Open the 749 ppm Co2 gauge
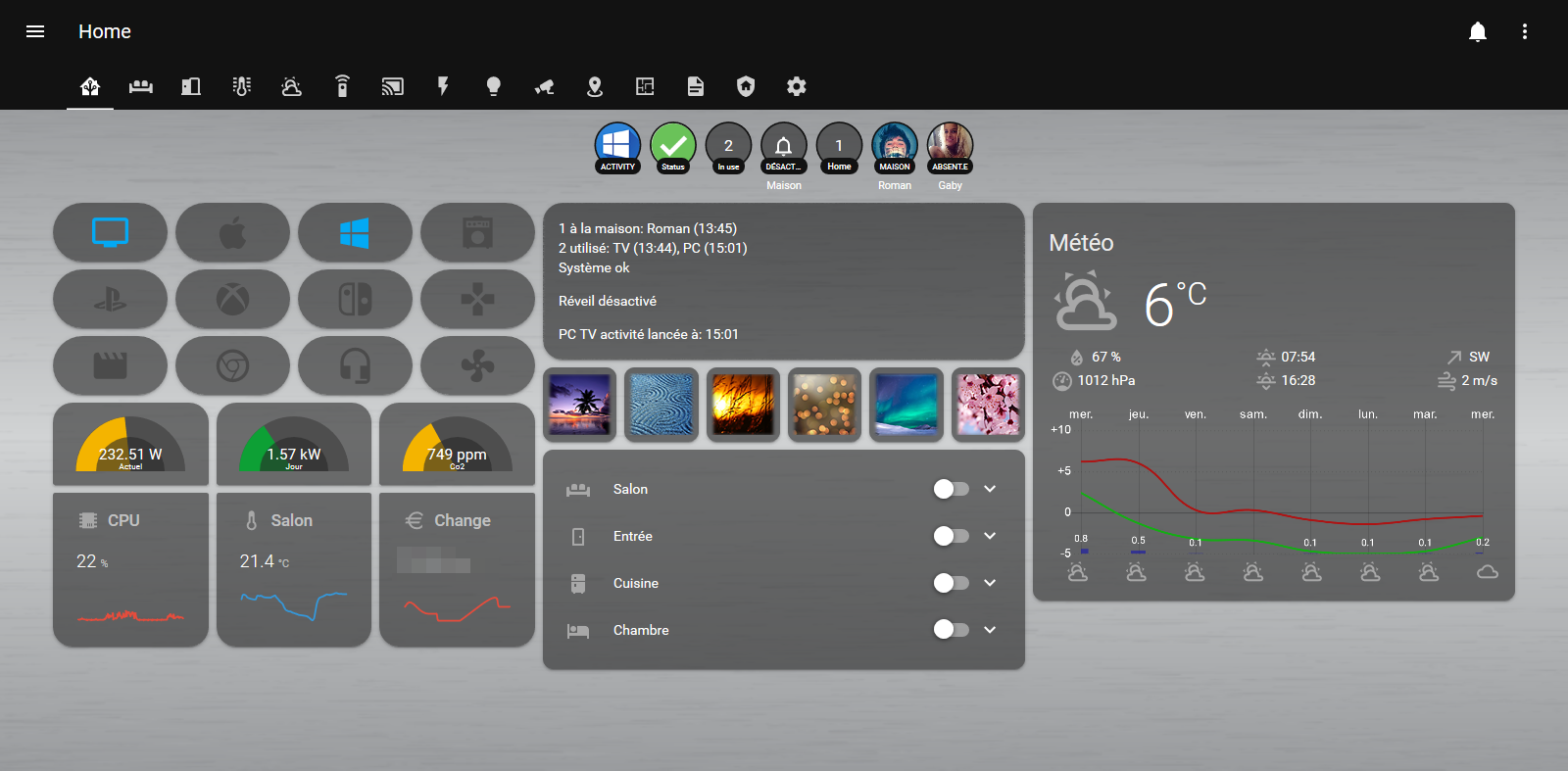Viewport: 1568px width, 771px height. [x=457, y=444]
